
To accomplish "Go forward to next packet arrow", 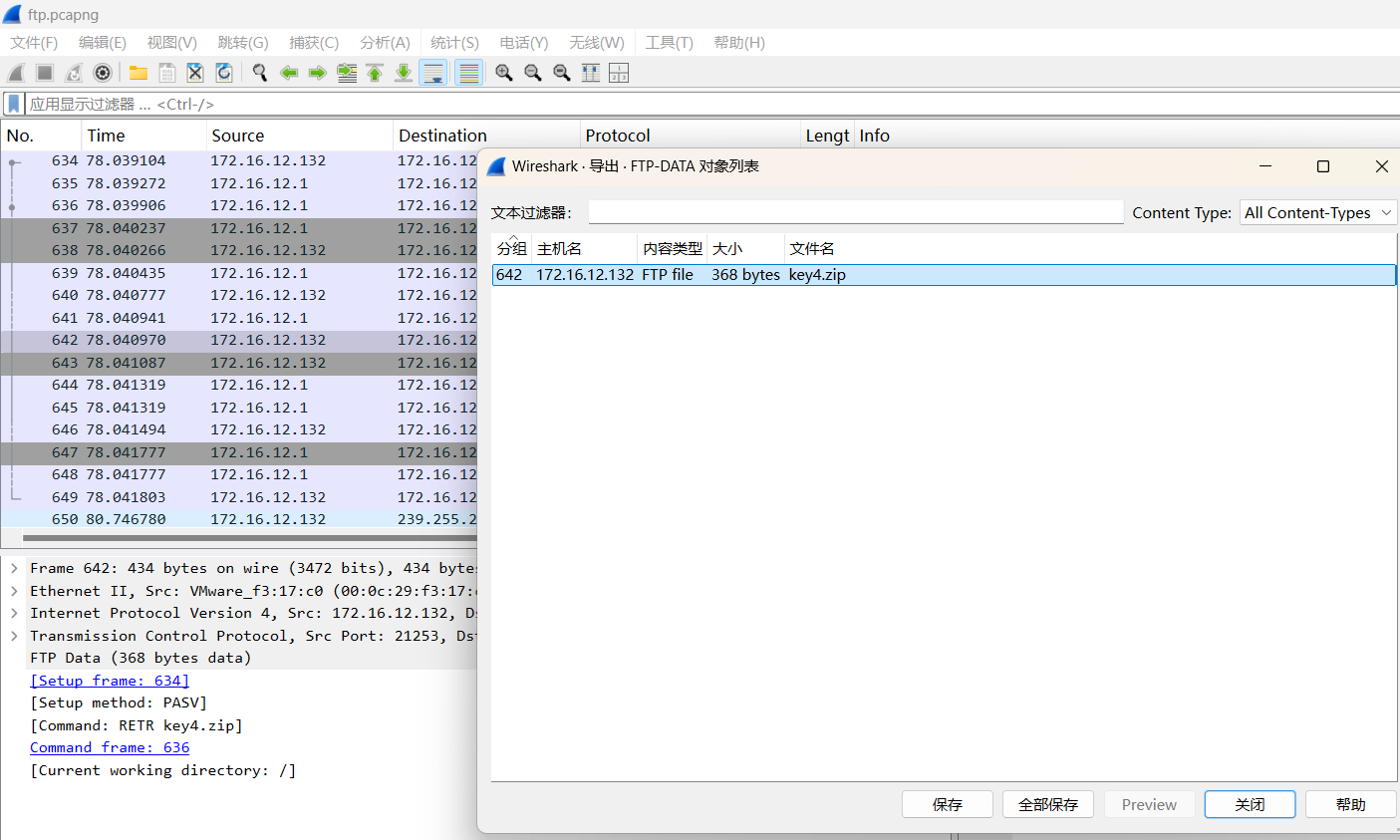I will pyautogui.click(x=318, y=73).
